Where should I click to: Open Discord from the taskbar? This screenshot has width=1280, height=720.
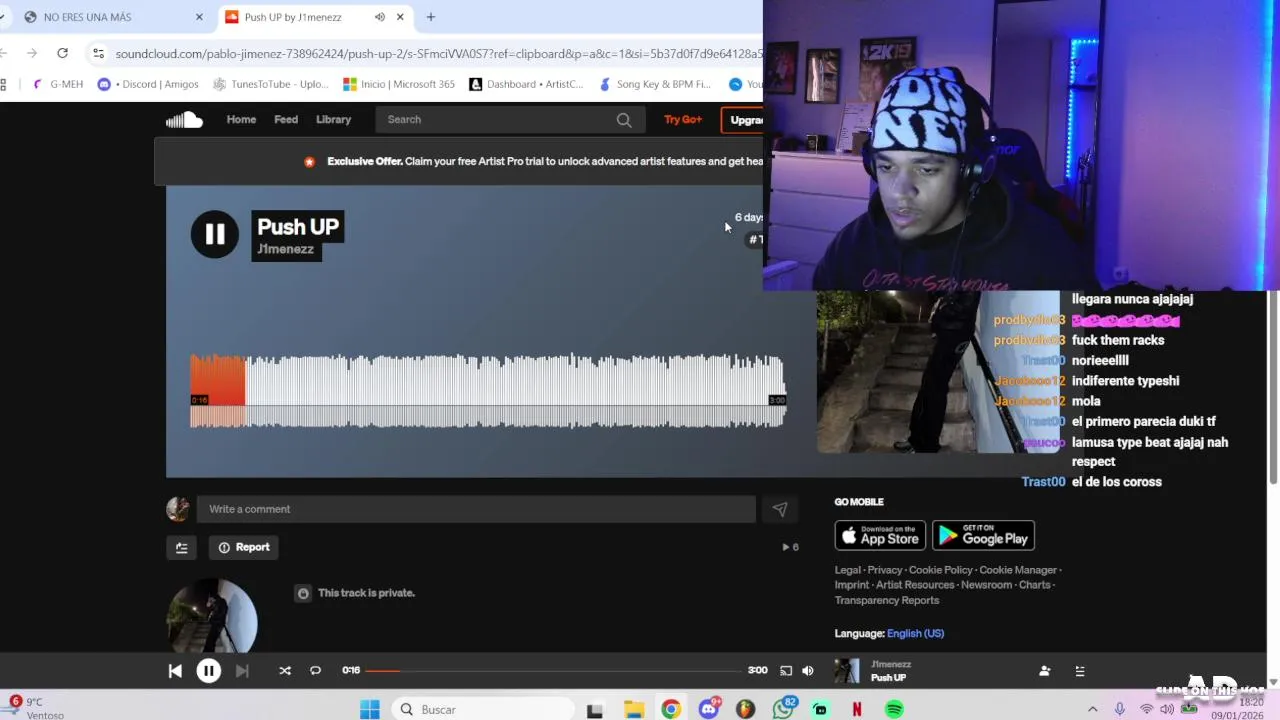point(709,710)
